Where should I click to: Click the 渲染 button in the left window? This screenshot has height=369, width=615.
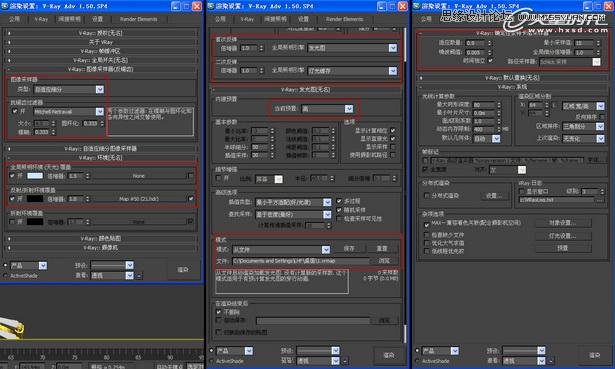click(183, 269)
